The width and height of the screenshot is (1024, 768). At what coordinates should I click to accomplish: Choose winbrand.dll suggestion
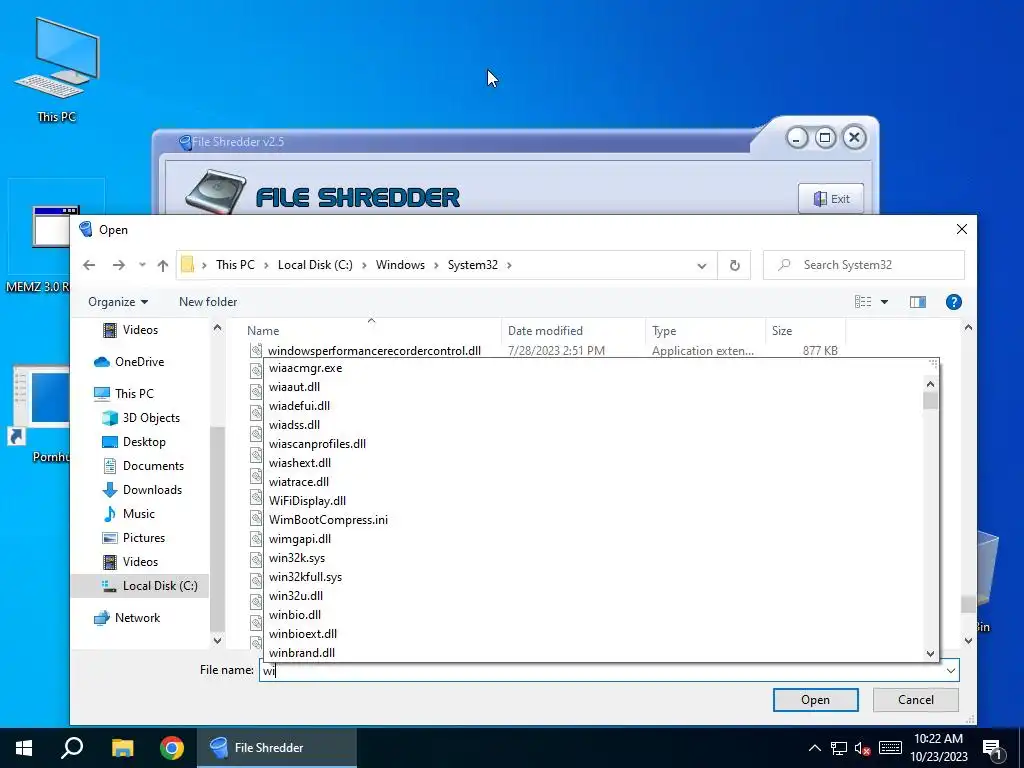click(302, 652)
